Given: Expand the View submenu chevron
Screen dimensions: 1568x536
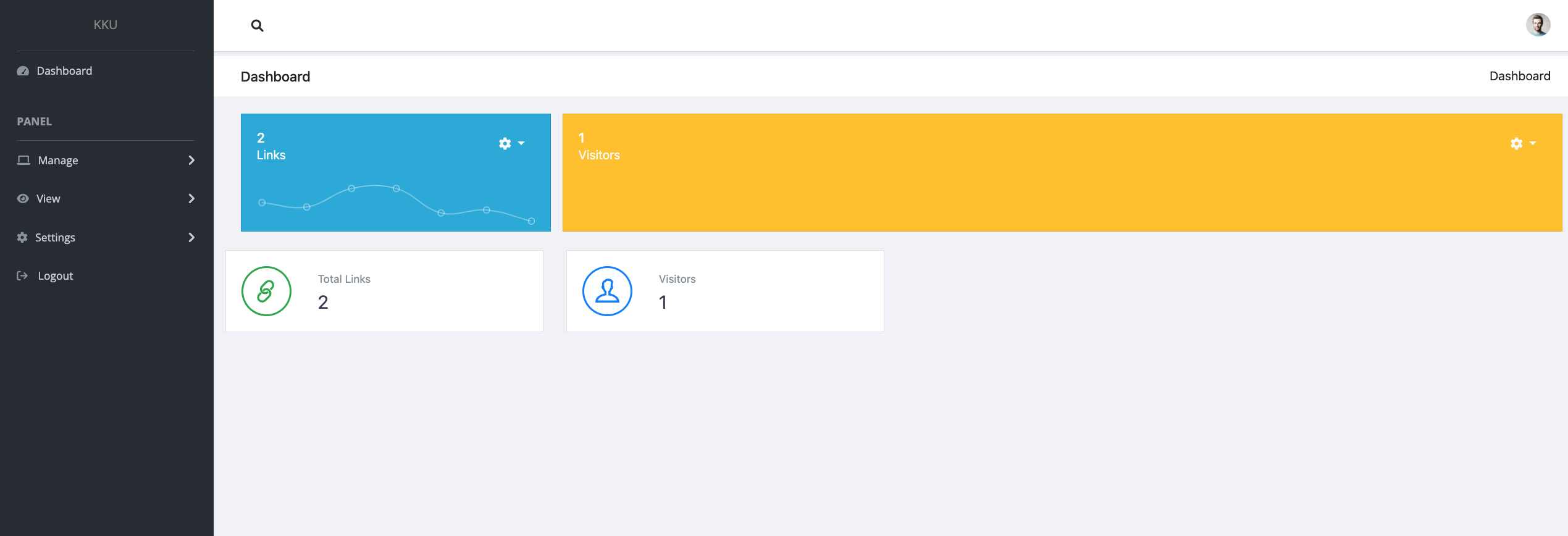Looking at the screenshot, I should [x=191, y=199].
